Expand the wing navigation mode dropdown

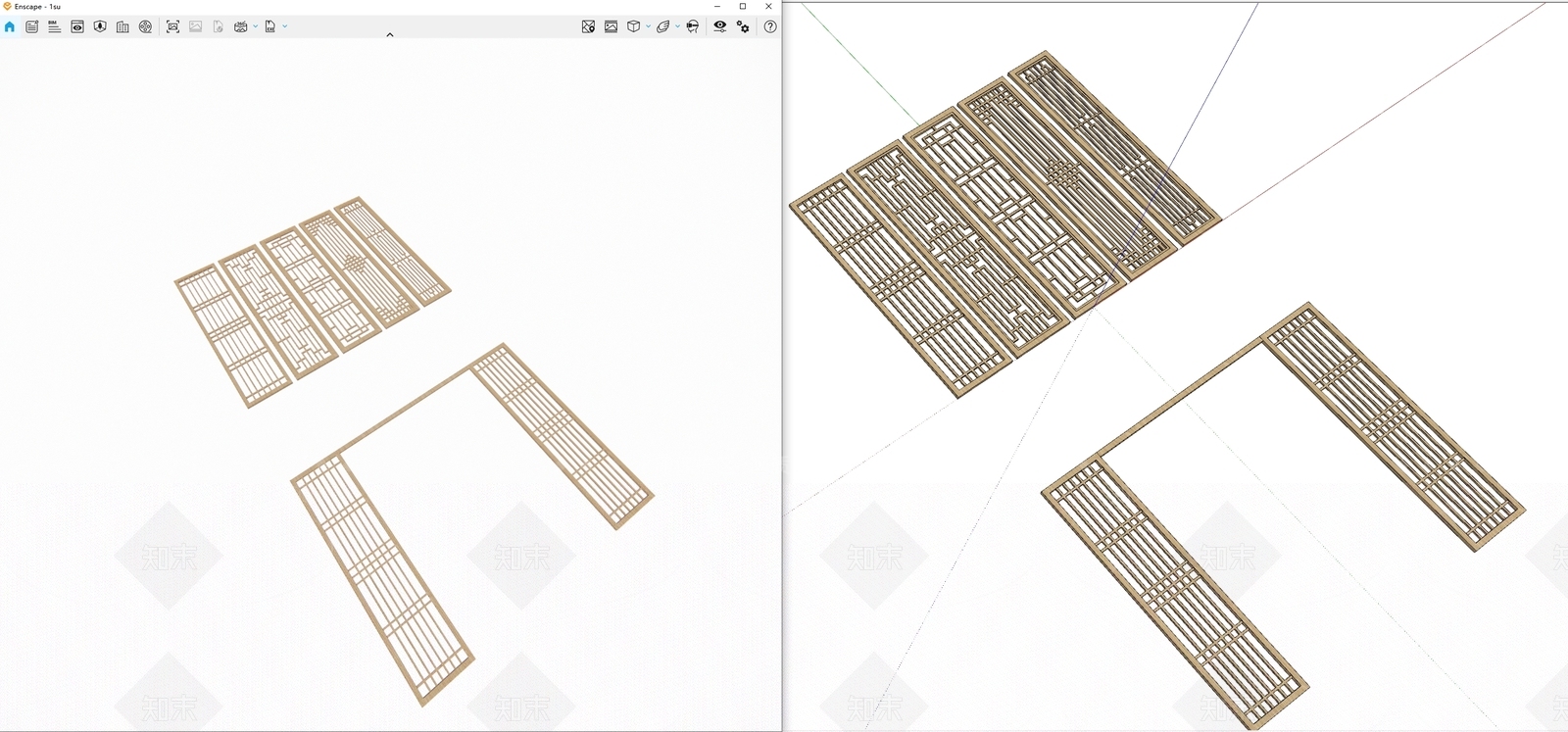pos(677,26)
